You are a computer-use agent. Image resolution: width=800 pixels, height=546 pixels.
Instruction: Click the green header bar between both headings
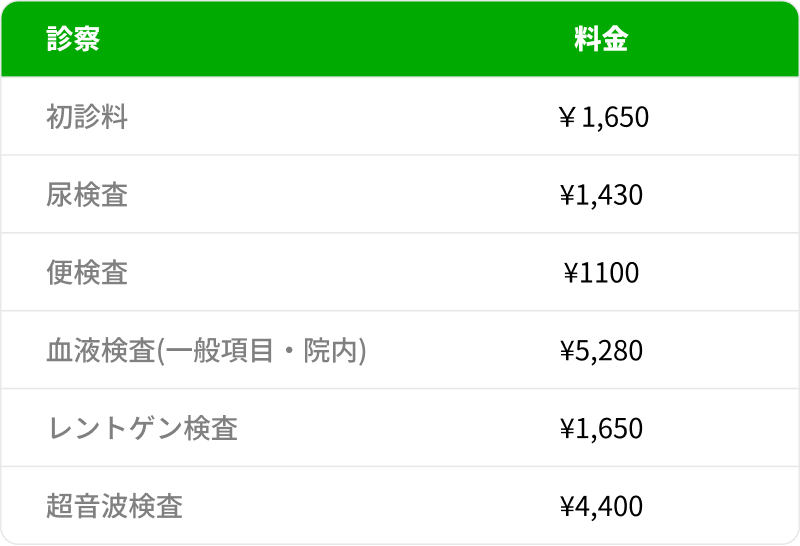[x=330, y=39]
